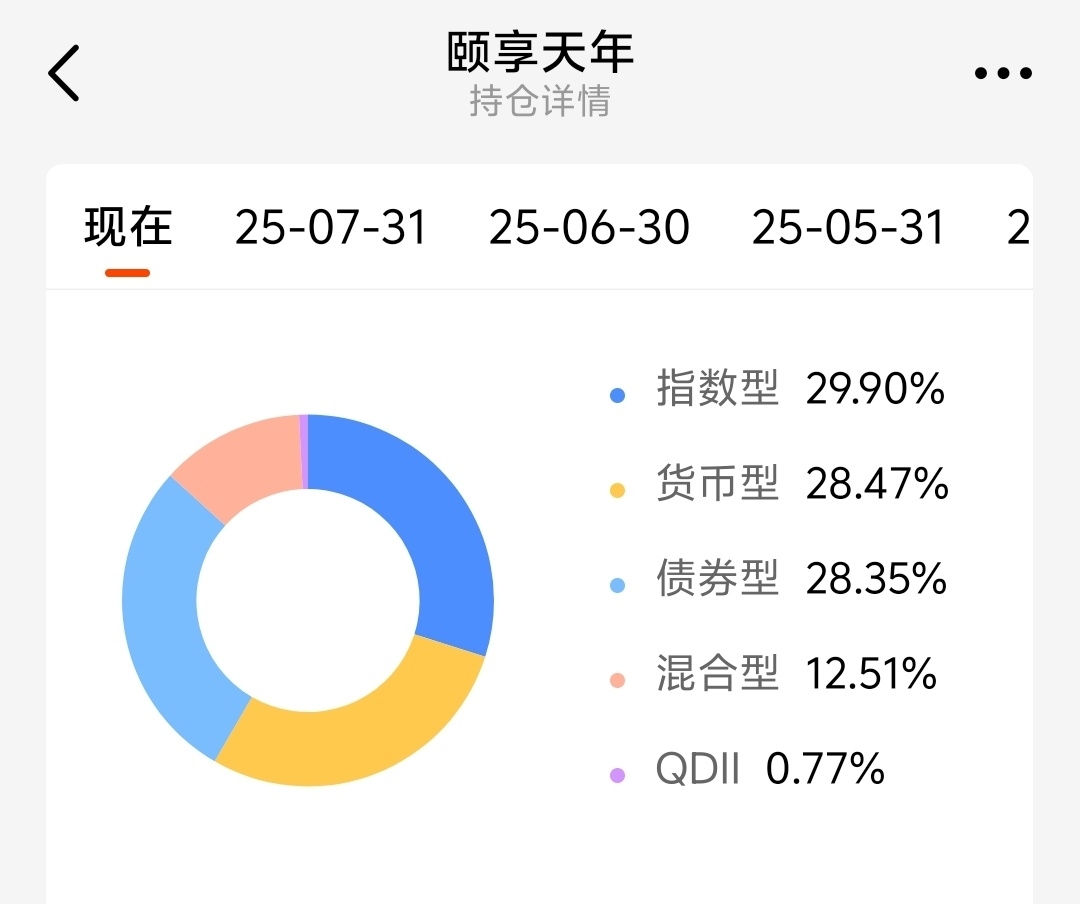This screenshot has width=1080, height=904.
Task: Click the yellow dot next to 货币型
Action: click(617, 491)
